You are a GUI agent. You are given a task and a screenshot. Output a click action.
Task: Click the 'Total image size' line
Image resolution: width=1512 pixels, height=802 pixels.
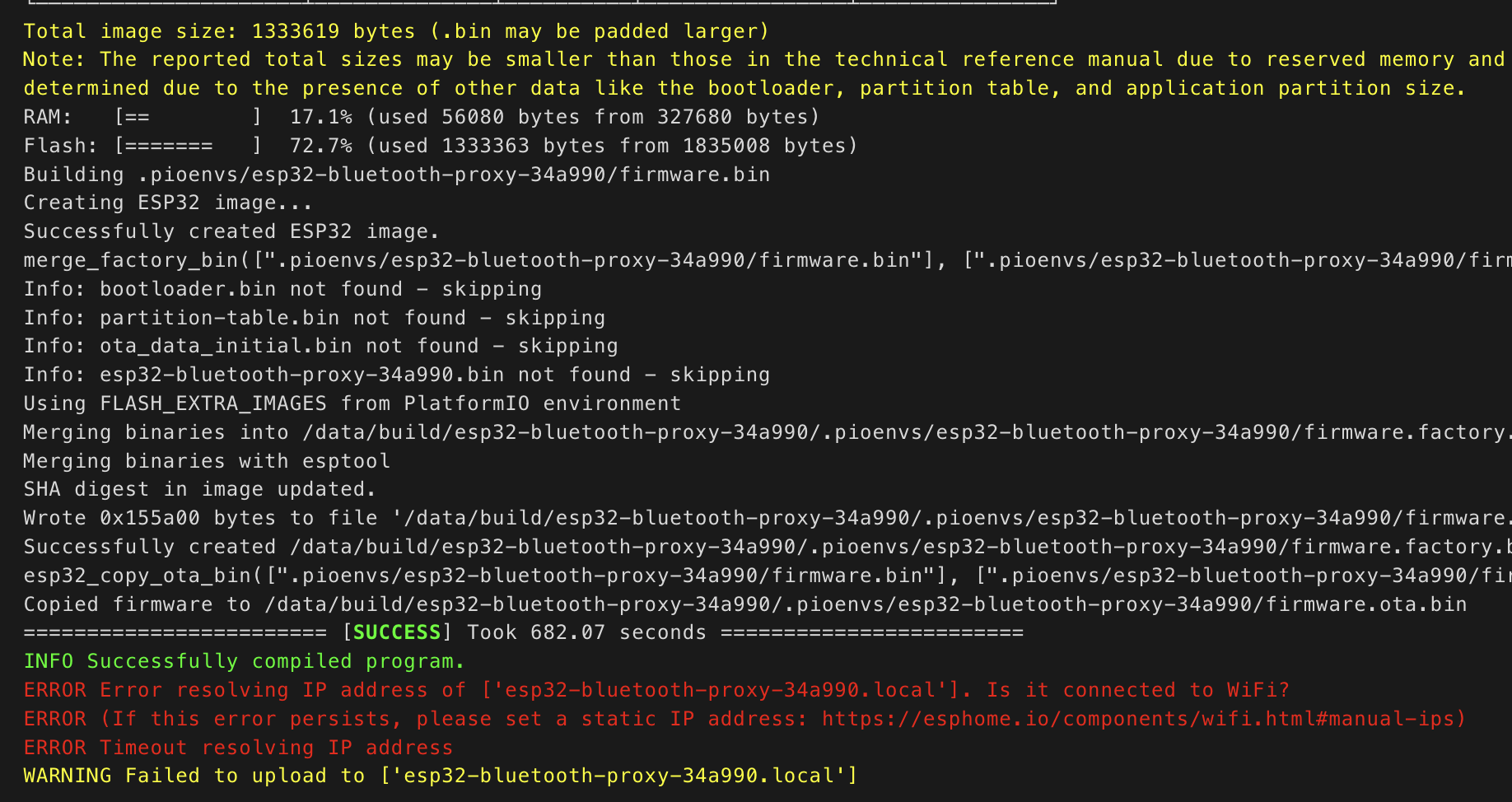[395, 31]
